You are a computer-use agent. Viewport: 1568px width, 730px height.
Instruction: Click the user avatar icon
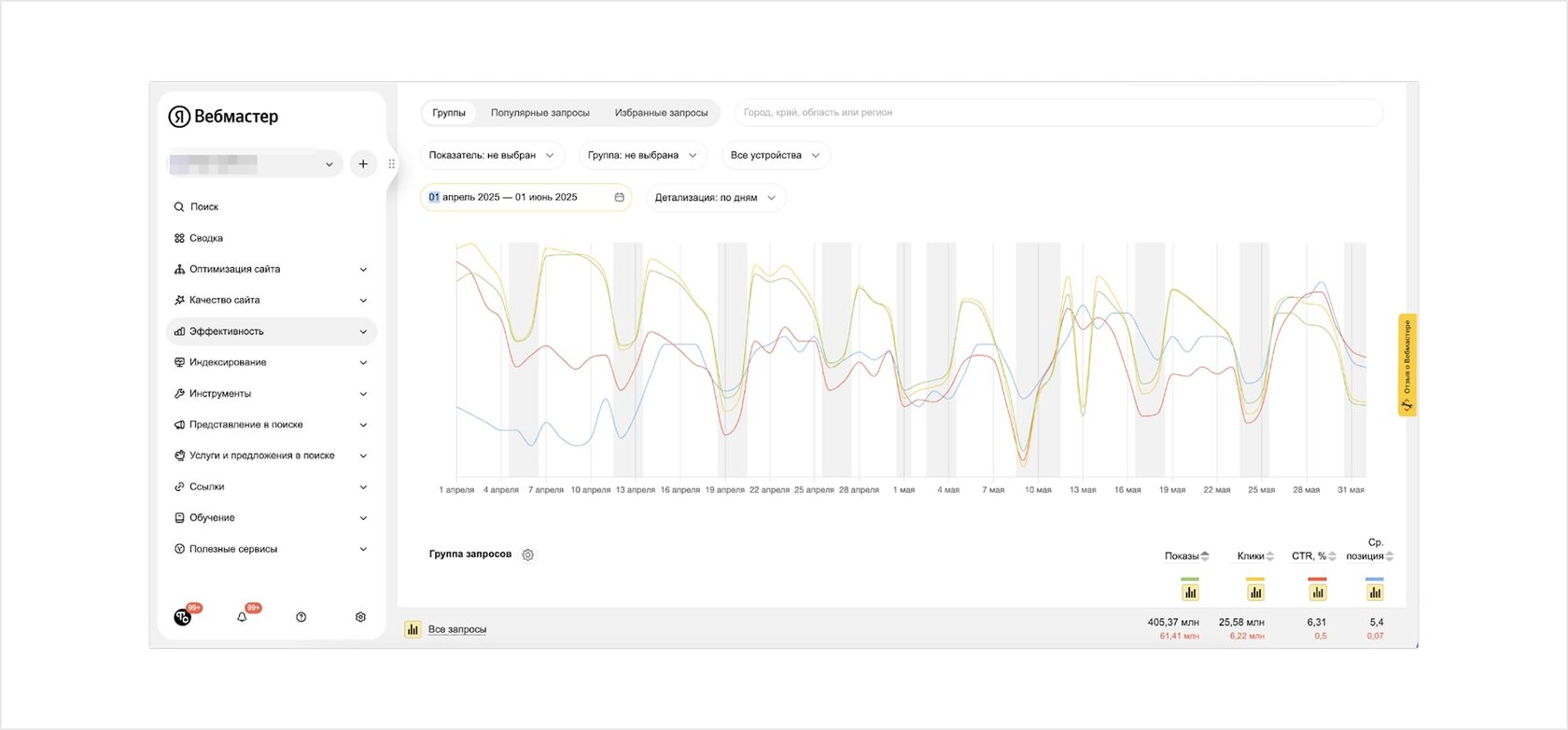pos(183,617)
